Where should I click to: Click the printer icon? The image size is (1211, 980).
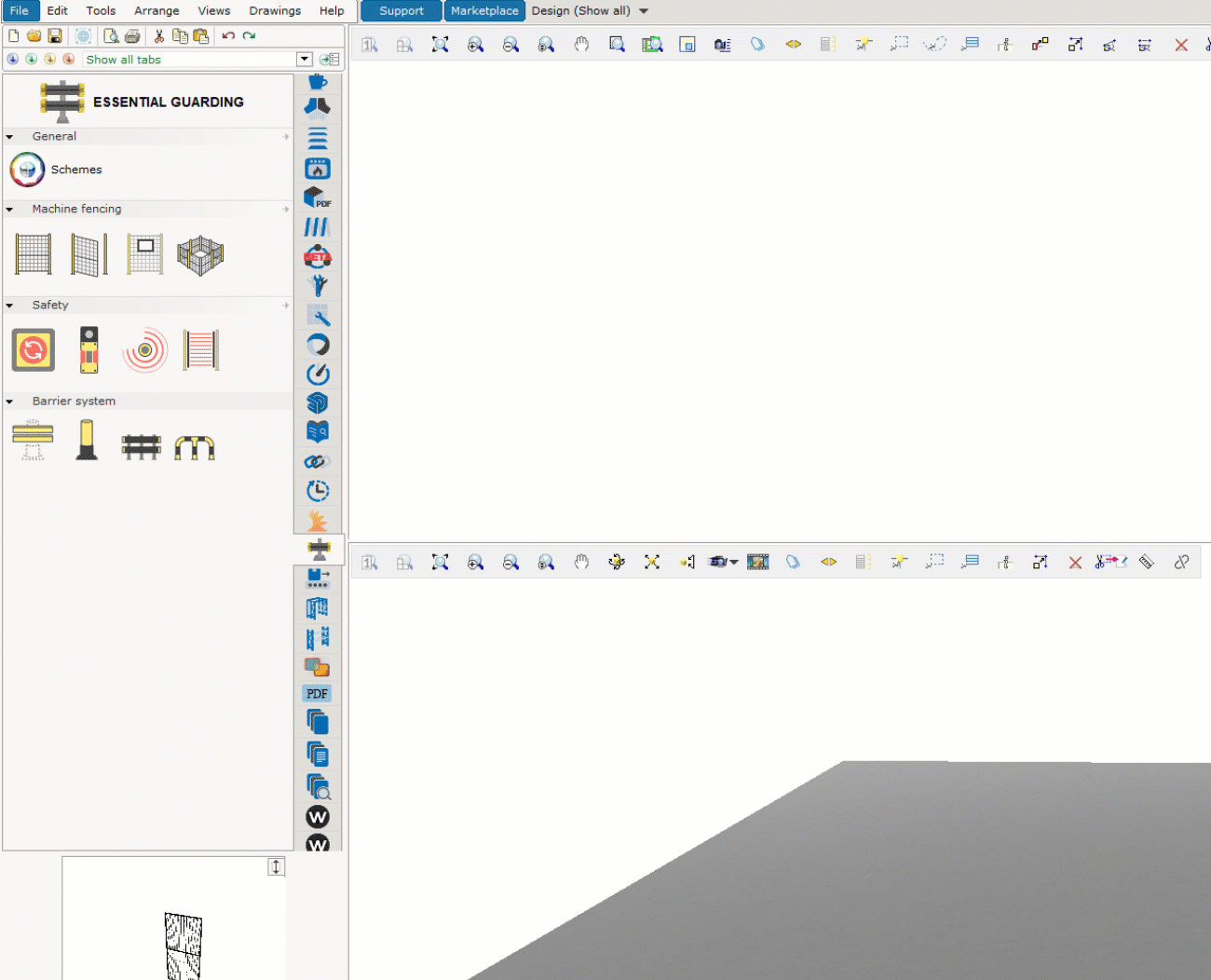click(x=132, y=35)
